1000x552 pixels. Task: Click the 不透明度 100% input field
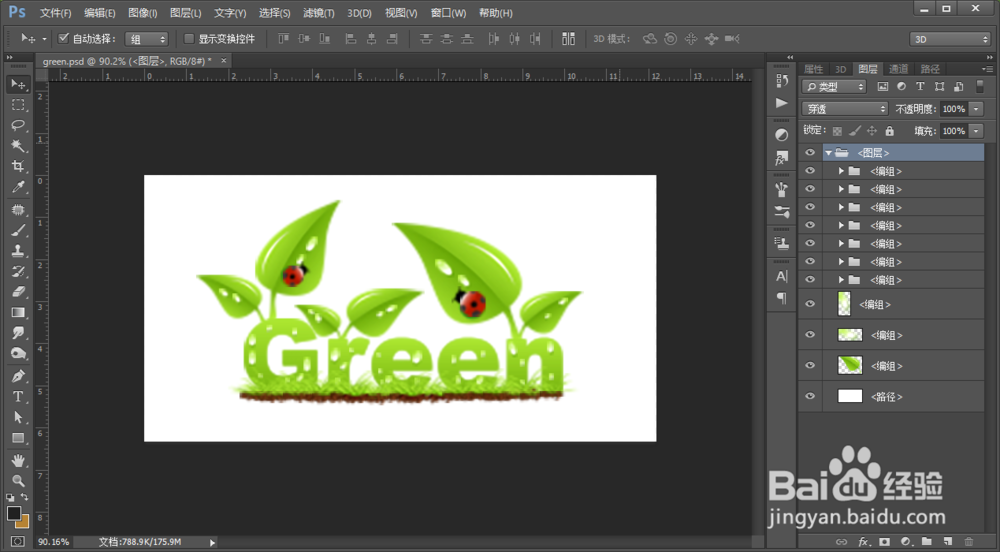(x=953, y=109)
